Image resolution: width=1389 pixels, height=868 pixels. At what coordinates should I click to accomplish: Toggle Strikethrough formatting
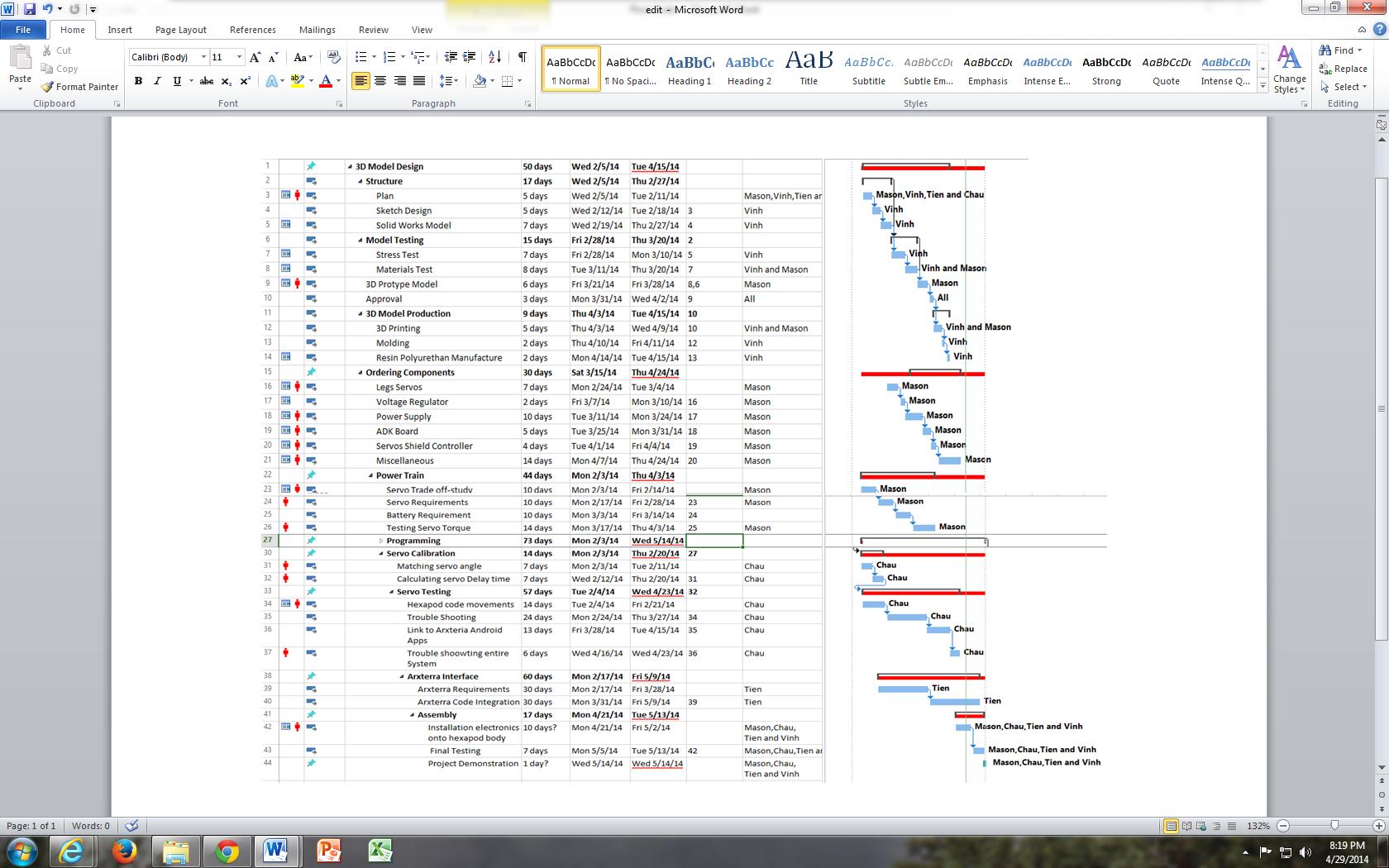tap(207, 81)
